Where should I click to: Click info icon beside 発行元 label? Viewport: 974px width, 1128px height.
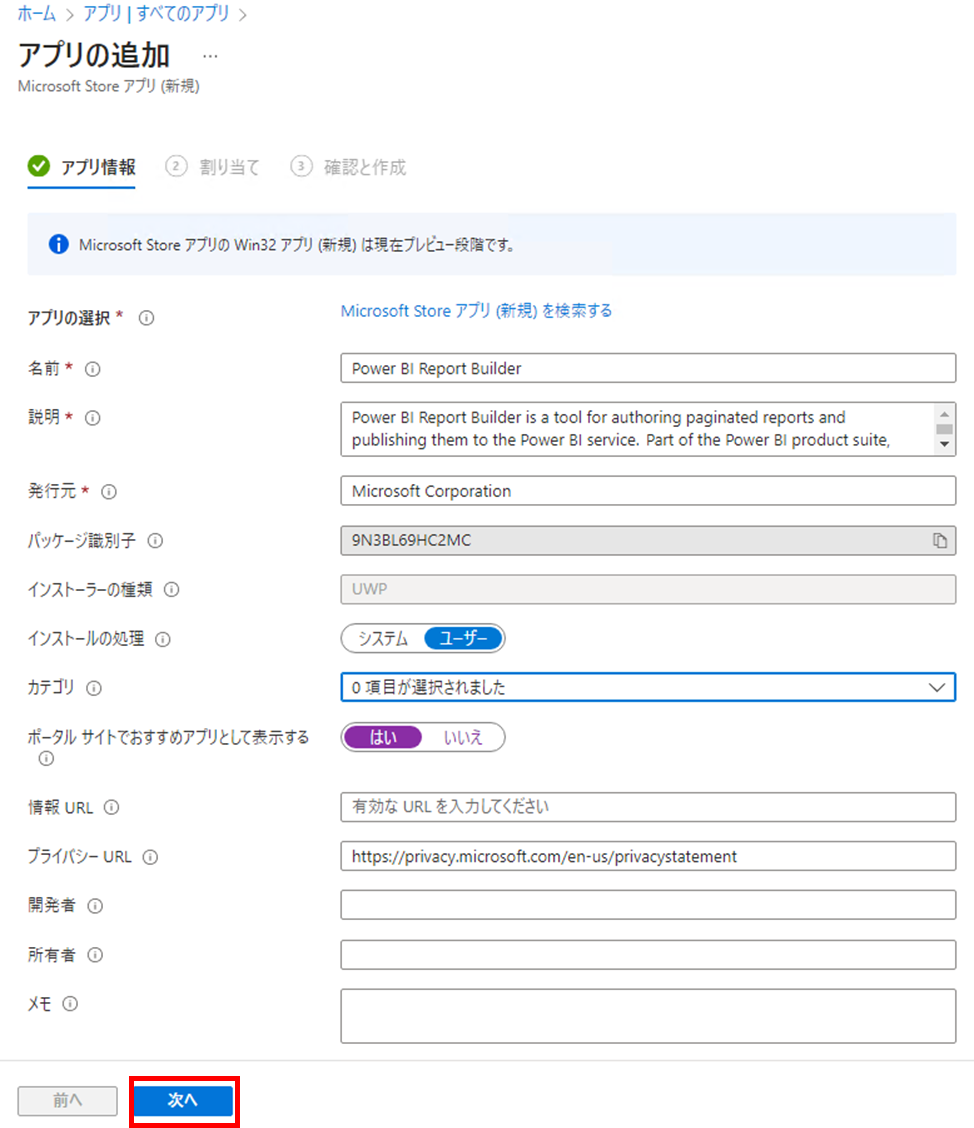coord(109,491)
